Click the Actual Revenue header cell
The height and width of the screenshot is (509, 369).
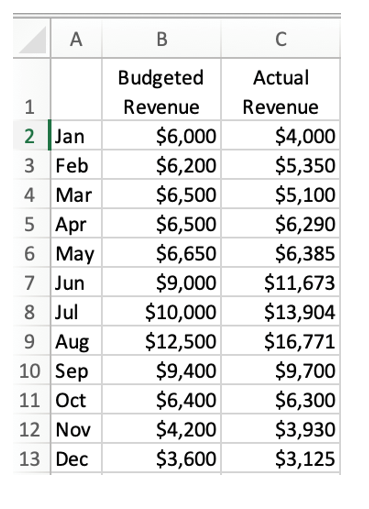pyautogui.click(x=281, y=89)
